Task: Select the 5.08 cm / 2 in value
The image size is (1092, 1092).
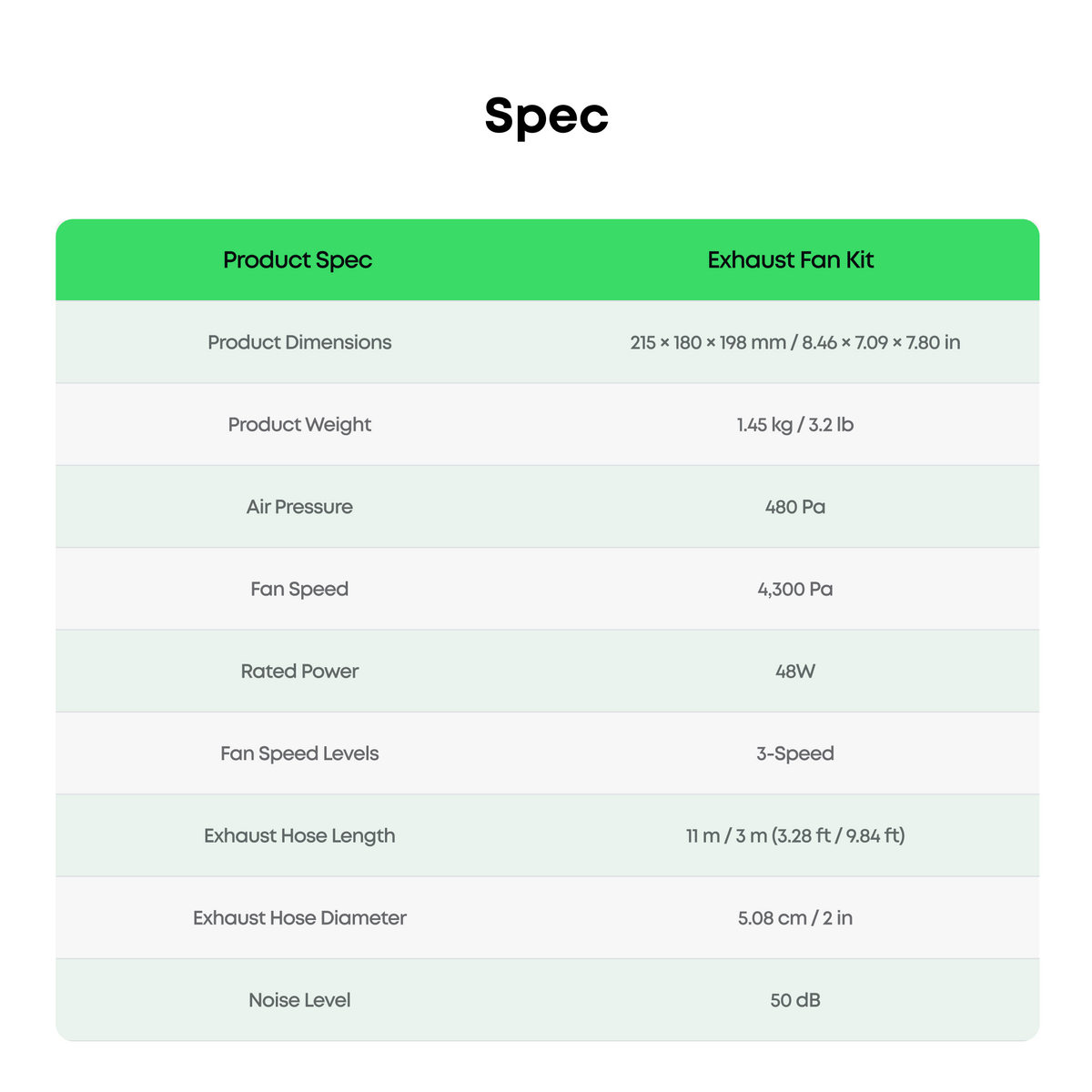Action: click(x=795, y=917)
